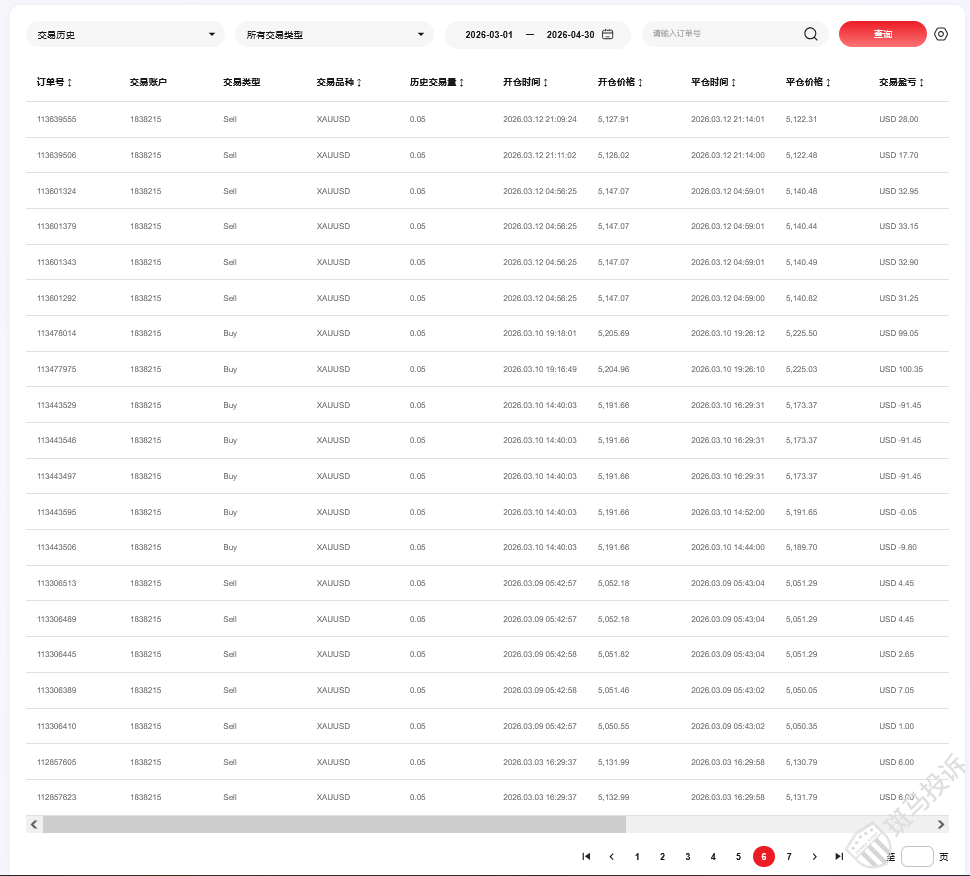Sort by 开仓时间 column arrow
This screenshot has width=970, height=876.
(546, 82)
